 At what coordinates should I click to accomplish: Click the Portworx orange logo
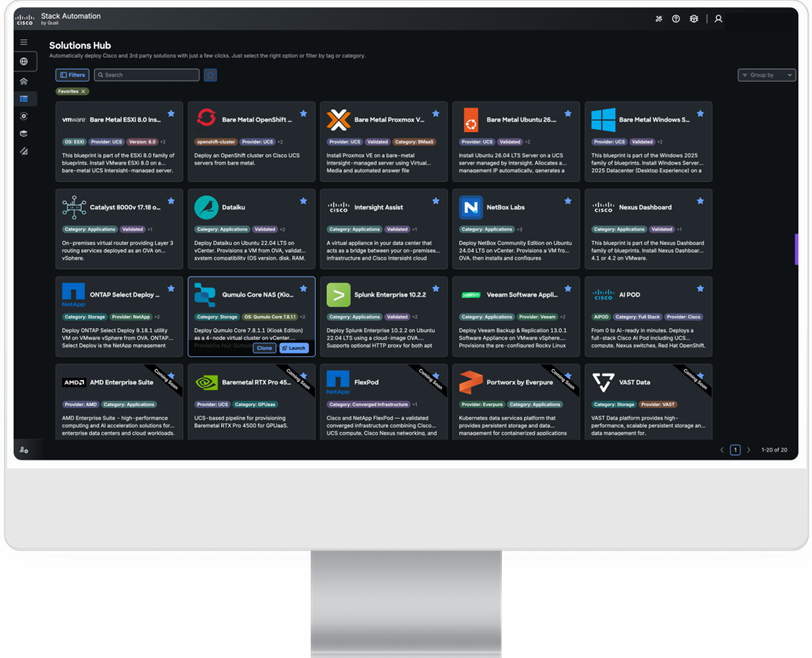(x=471, y=383)
